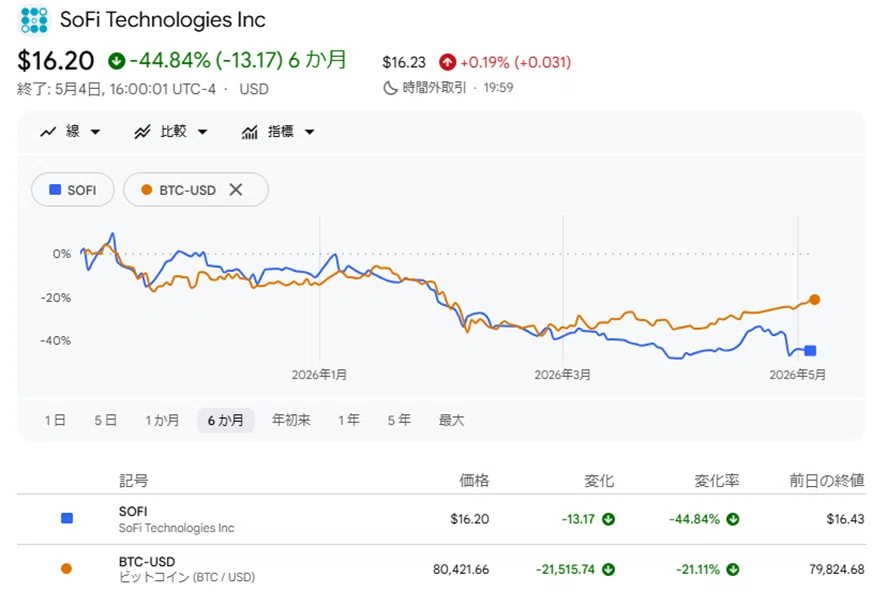Image resolution: width=886 pixels, height=592 pixels.
Task: Click the after-hours moon icon
Action: click(390, 88)
